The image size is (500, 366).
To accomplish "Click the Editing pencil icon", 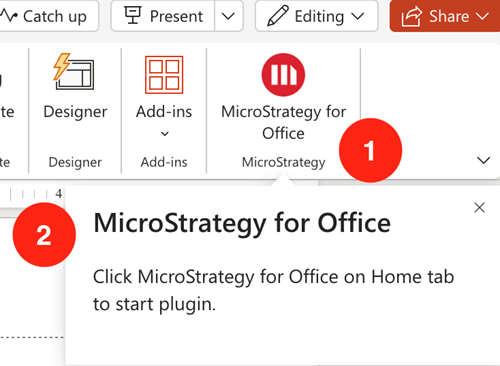I will pyautogui.click(x=278, y=16).
